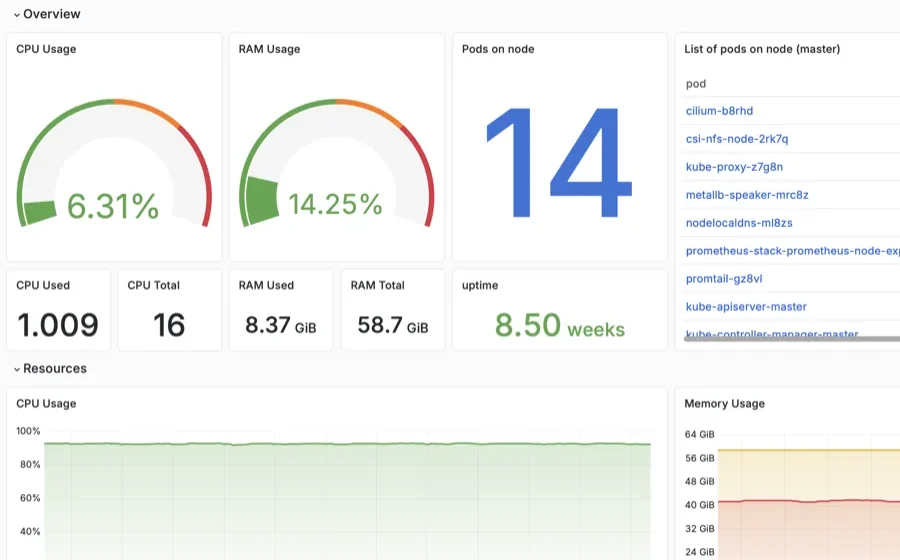
Task: Click the 64 GiB label on Memory axis
Action: 699,434
